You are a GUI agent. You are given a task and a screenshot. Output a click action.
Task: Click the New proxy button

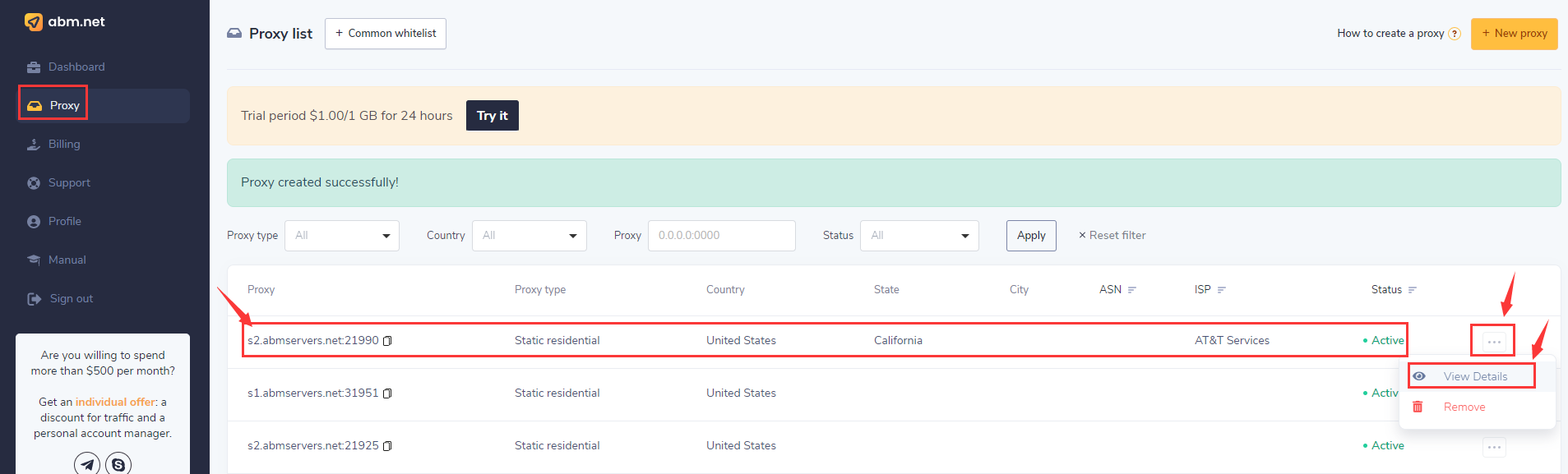(x=1514, y=34)
